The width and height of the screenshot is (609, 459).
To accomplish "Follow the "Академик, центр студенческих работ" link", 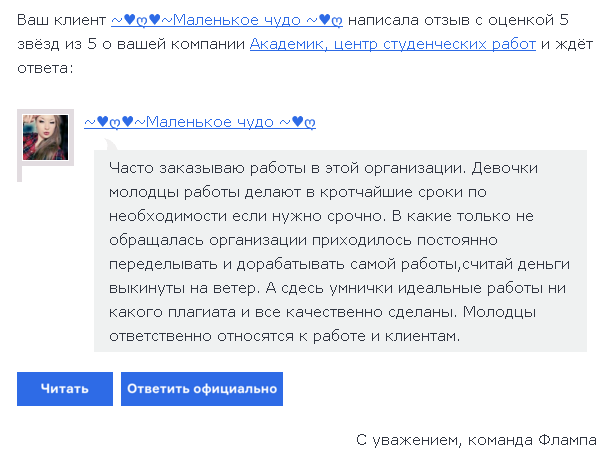I will tap(393, 44).
